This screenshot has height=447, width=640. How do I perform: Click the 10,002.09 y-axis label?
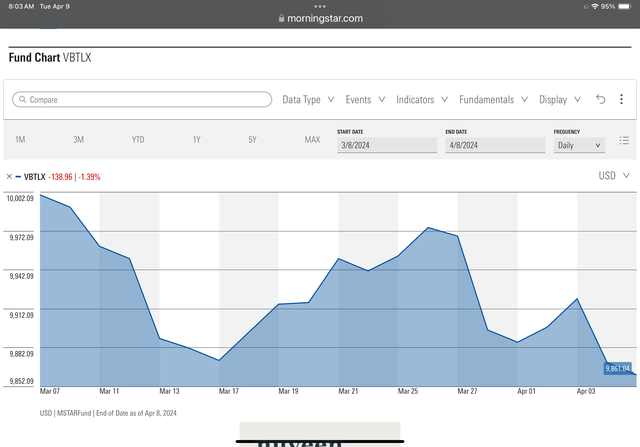pyautogui.click(x=20, y=198)
